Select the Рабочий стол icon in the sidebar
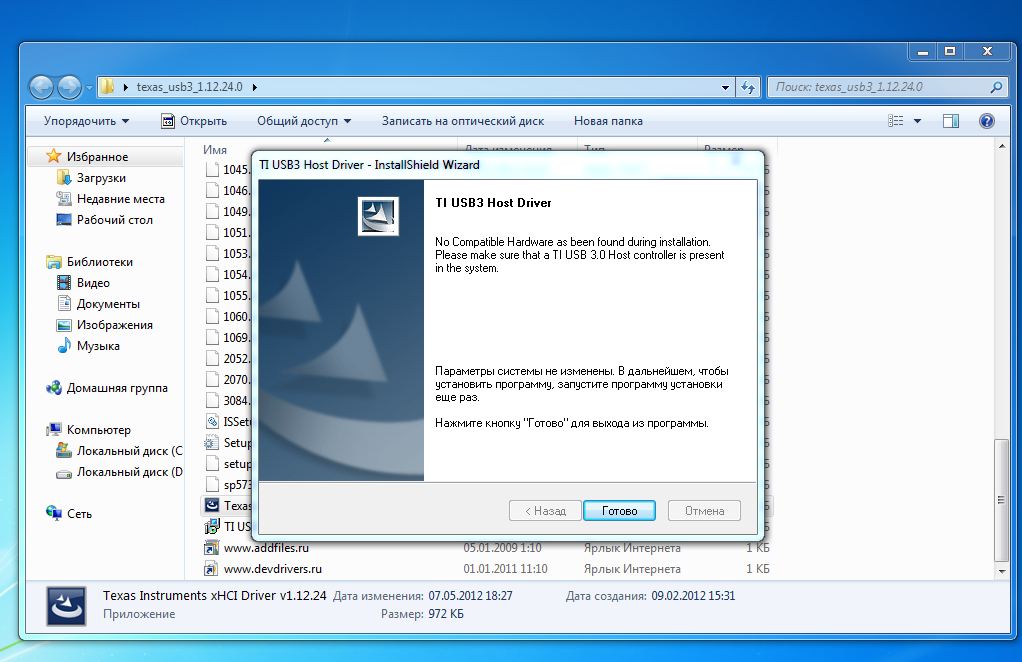1022x662 pixels. coord(64,220)
